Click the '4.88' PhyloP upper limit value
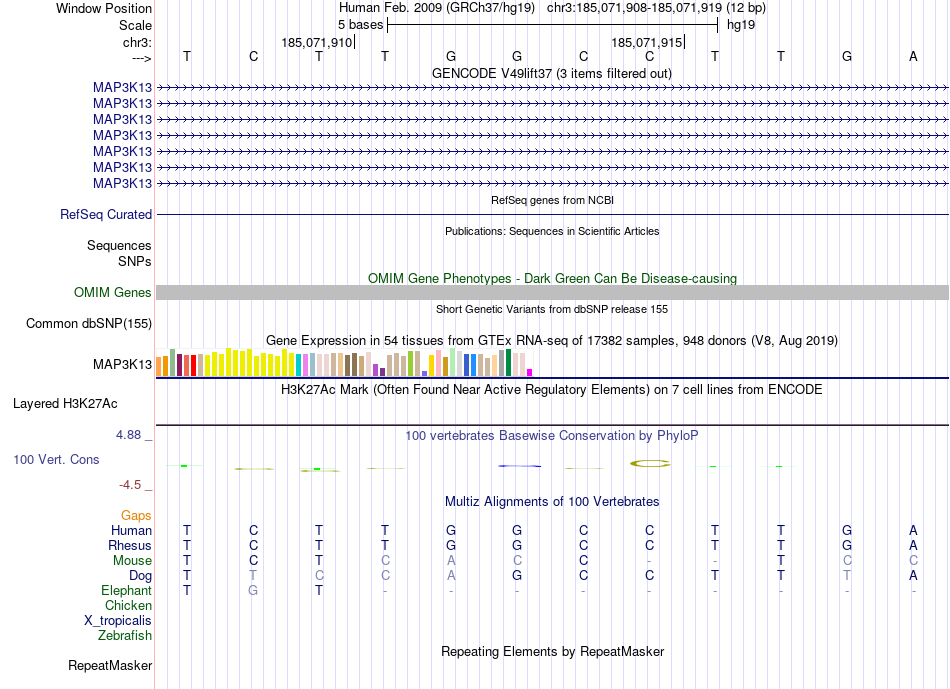950x689 pixels. point(128,435)
